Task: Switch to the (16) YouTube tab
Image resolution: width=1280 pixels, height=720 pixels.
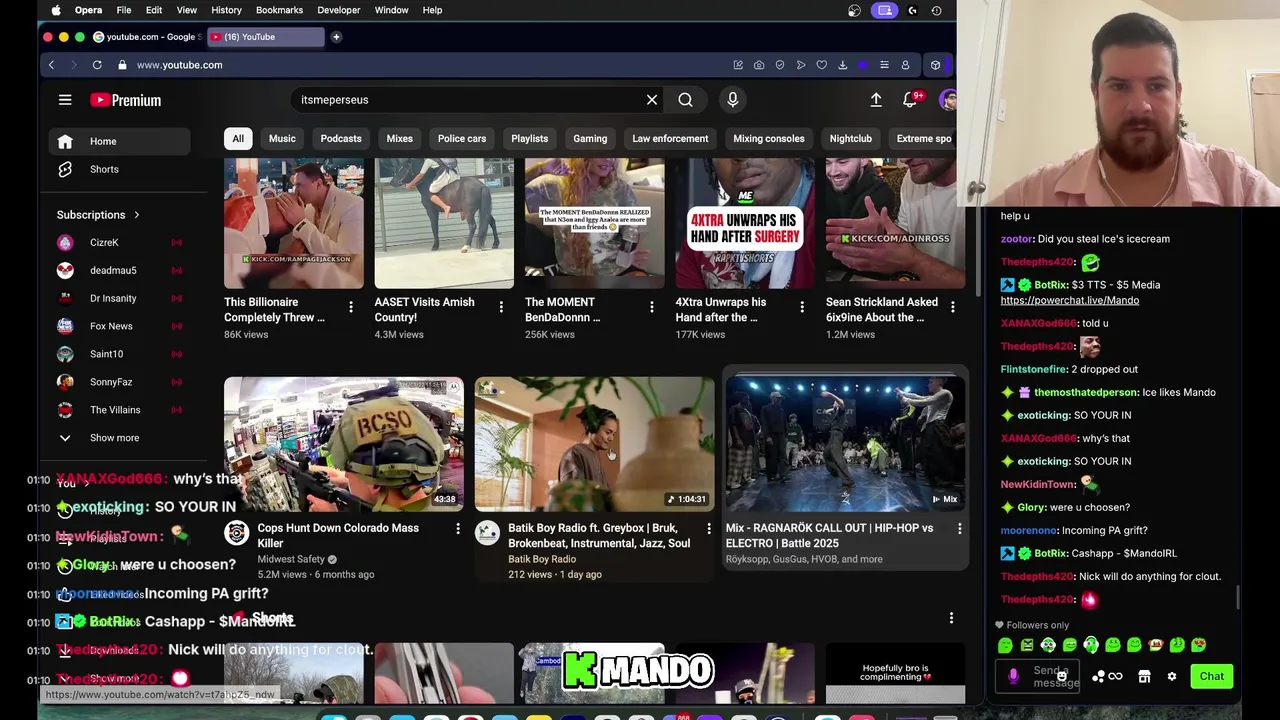Action: (266, 37)
